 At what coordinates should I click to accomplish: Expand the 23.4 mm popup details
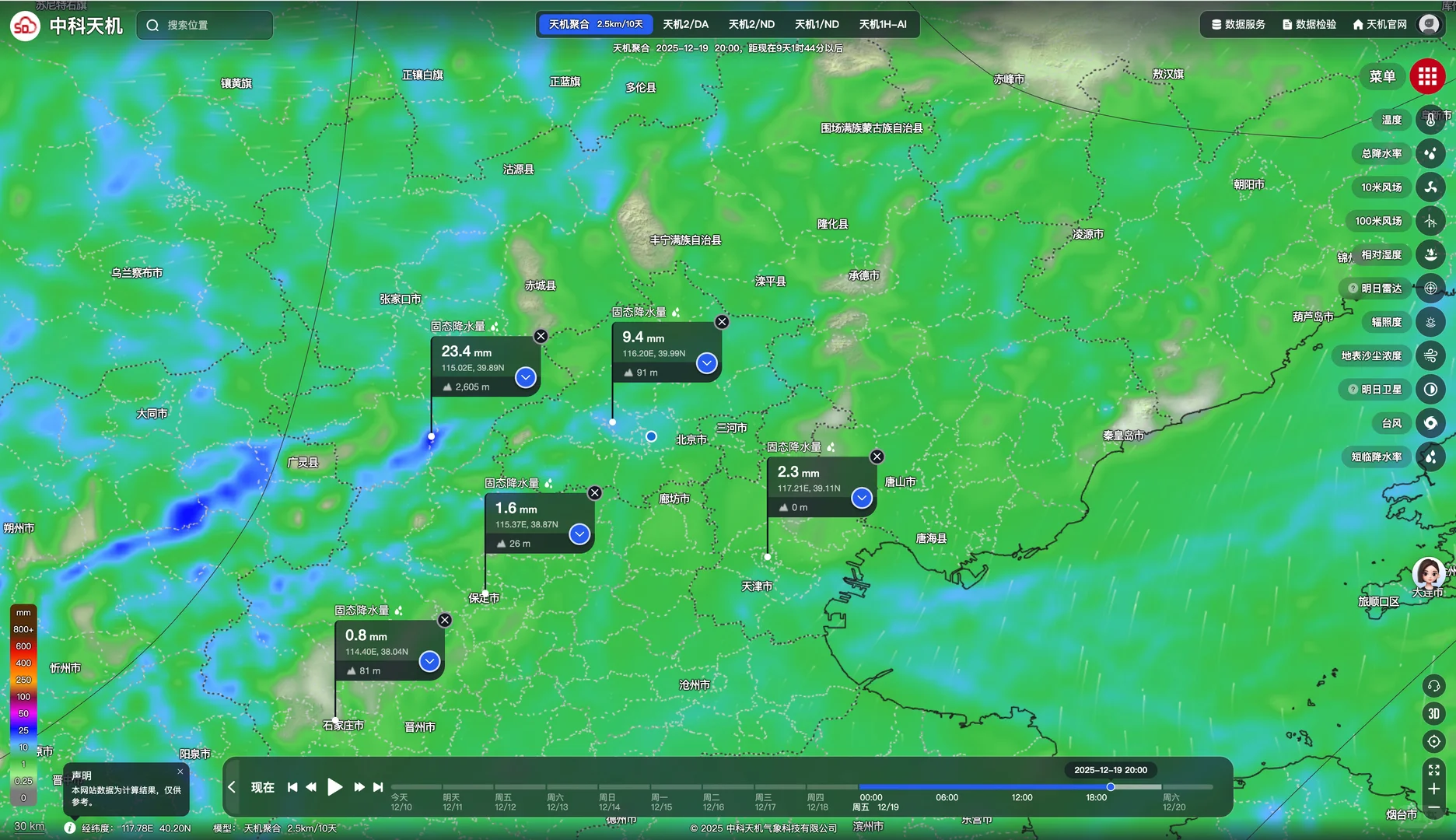click(x=526, y=377)
